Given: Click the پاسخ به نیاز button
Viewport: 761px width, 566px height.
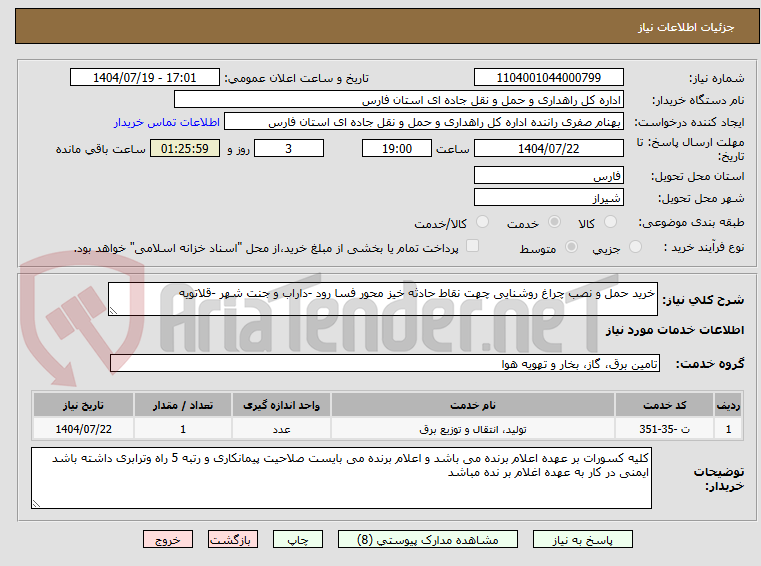Looking at the screenshot, I should [x=582, y=539].
